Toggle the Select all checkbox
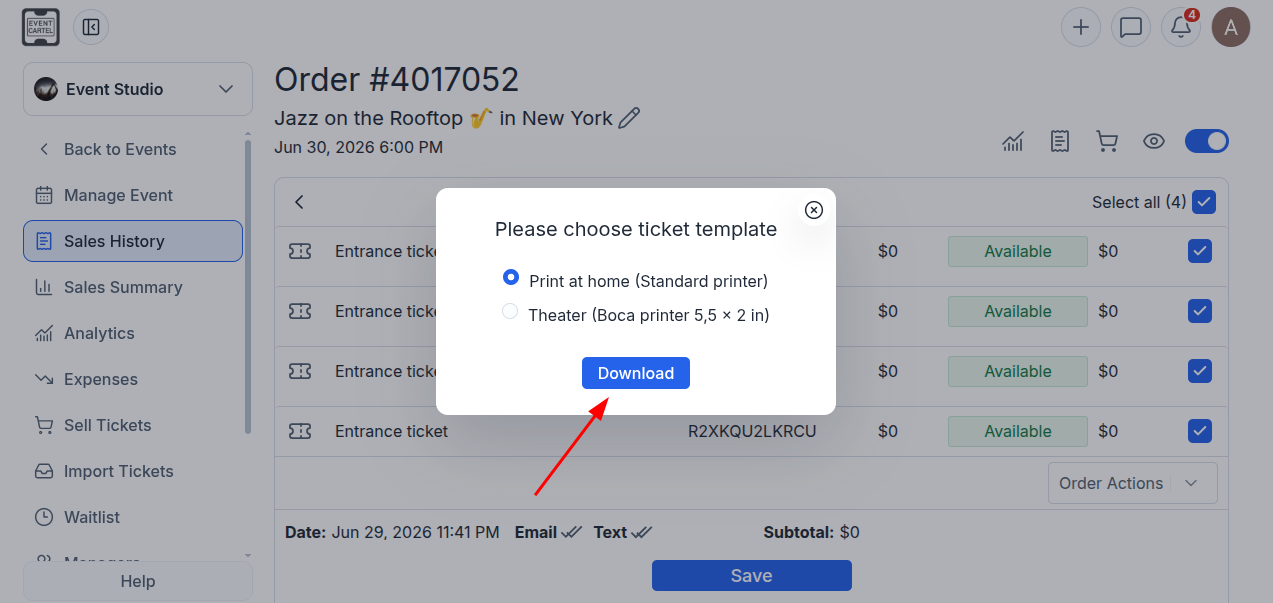Image resolution: width=1273 pixels, height=603 pixels. (x=1204, y=202)
